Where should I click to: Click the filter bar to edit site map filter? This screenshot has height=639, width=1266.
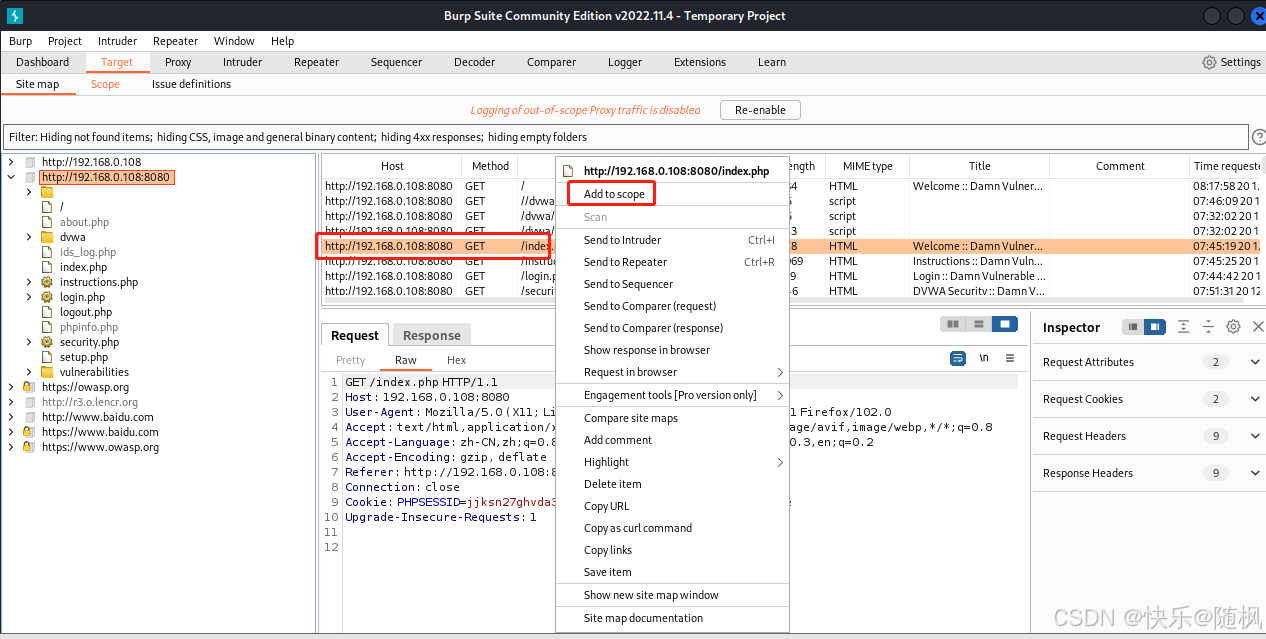click(626, 137)
